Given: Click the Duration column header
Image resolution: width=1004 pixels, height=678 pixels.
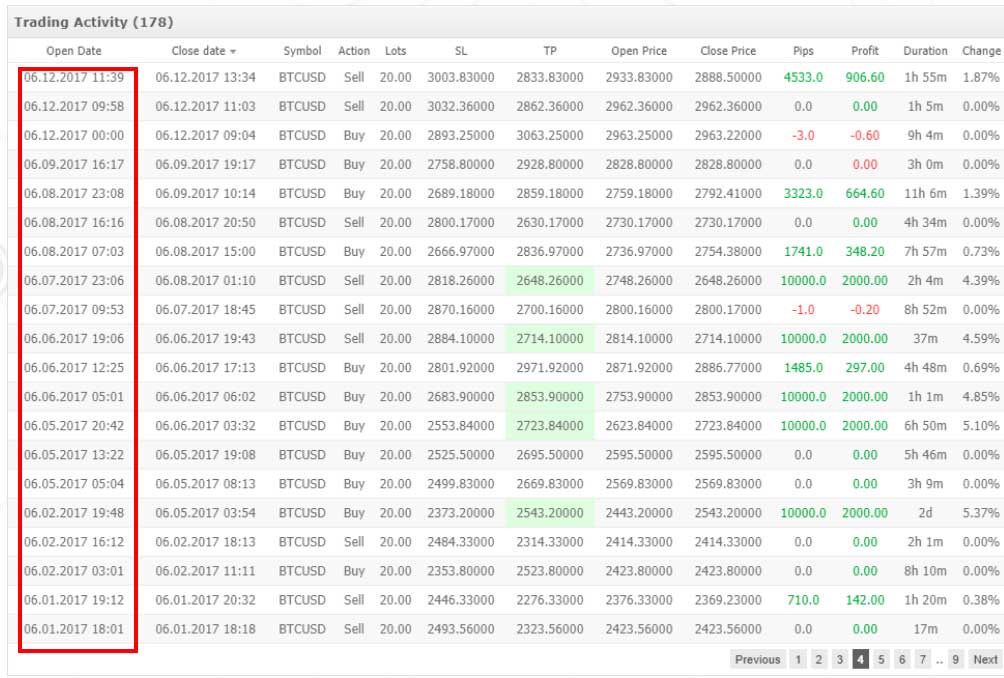Looking at the screenshot, I should [x=925, y=51].
